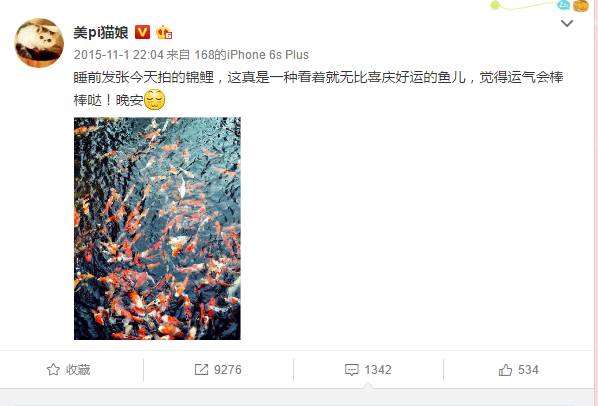Click the 2015-11-1 22:04 timestamp
The width and height of the screenshot is (598, 406).
(x=119, y=55)
